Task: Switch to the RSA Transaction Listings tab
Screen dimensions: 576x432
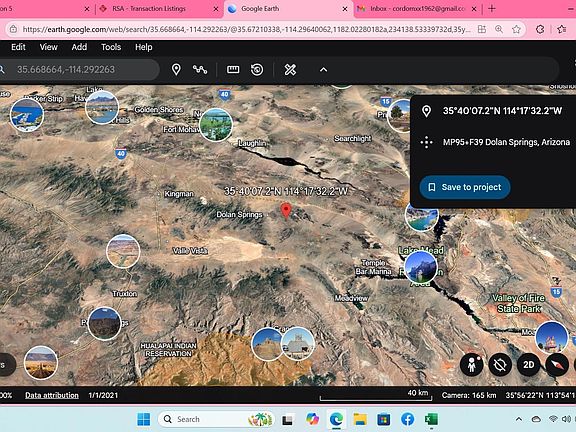Action: click(158, 8)
